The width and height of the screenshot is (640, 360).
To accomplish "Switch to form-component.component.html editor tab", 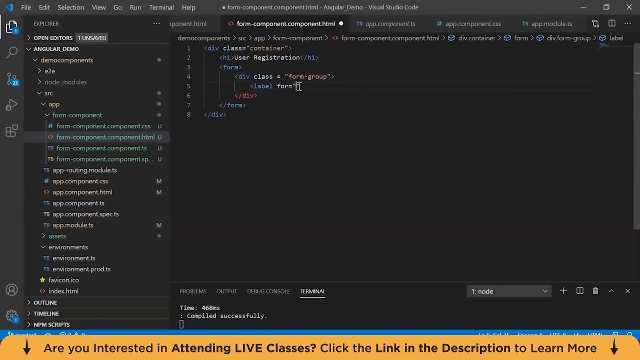I will click(285, 24).
